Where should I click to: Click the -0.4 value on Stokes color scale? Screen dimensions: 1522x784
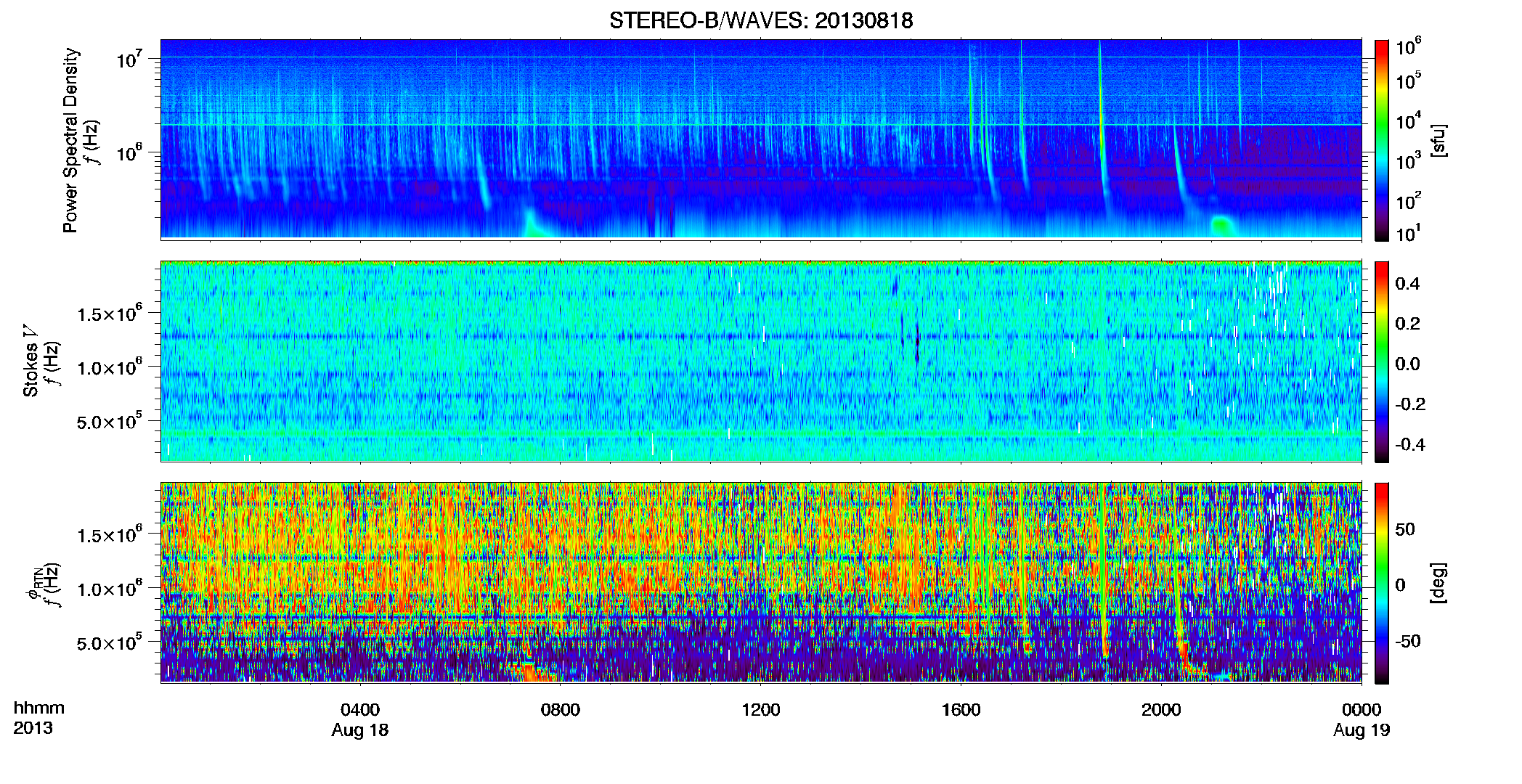pyautogui.click(x=1410, y=444)
